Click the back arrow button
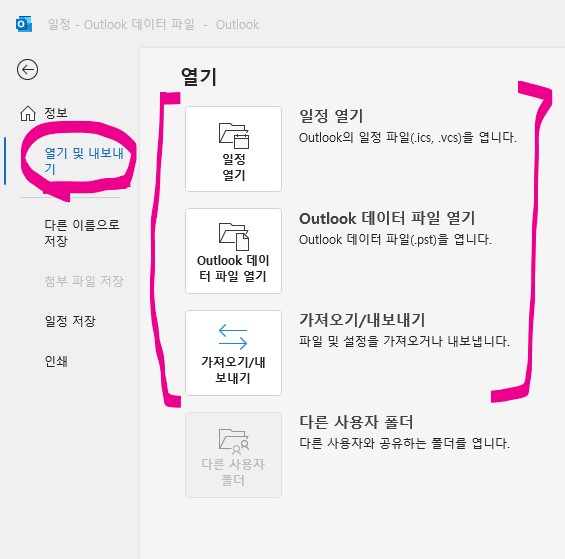Image resolution: width=565 pixels, height=559 pixels. (27, 70)
